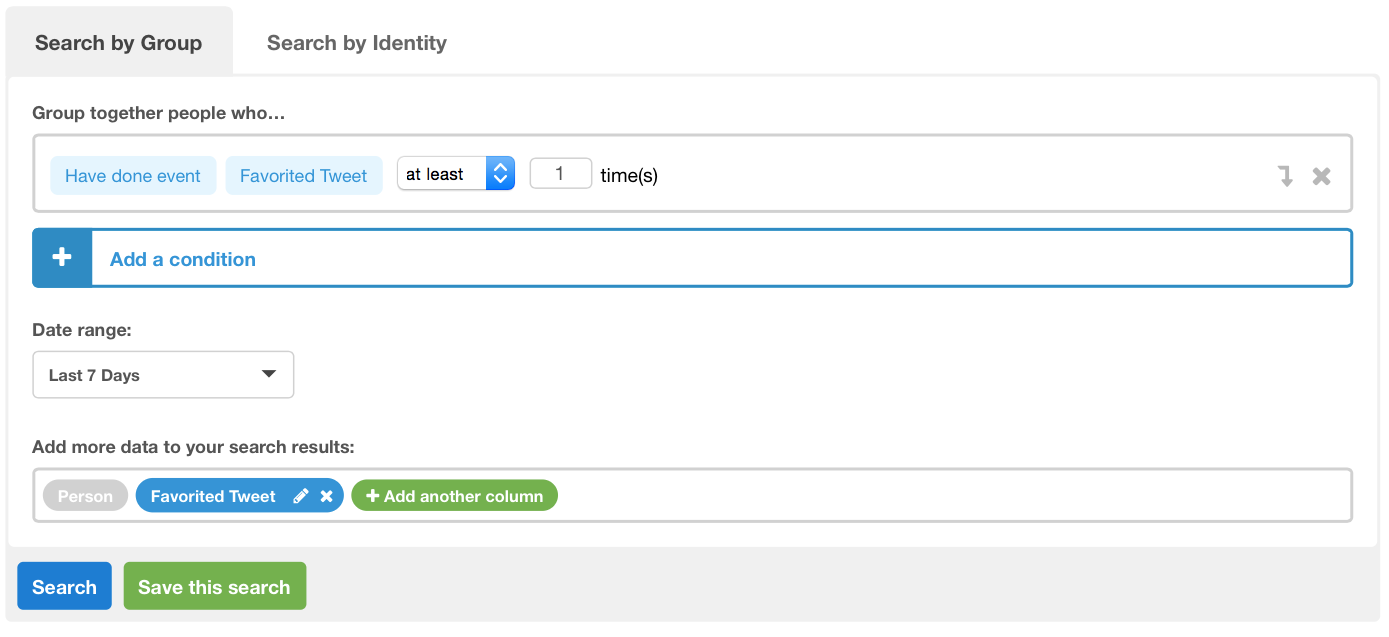The height and width of the screenshot is (637, 1389).
Task: Edit the Favorited Tweet column pencil icon
Action: pyautogui.click(x=301, y=496)
